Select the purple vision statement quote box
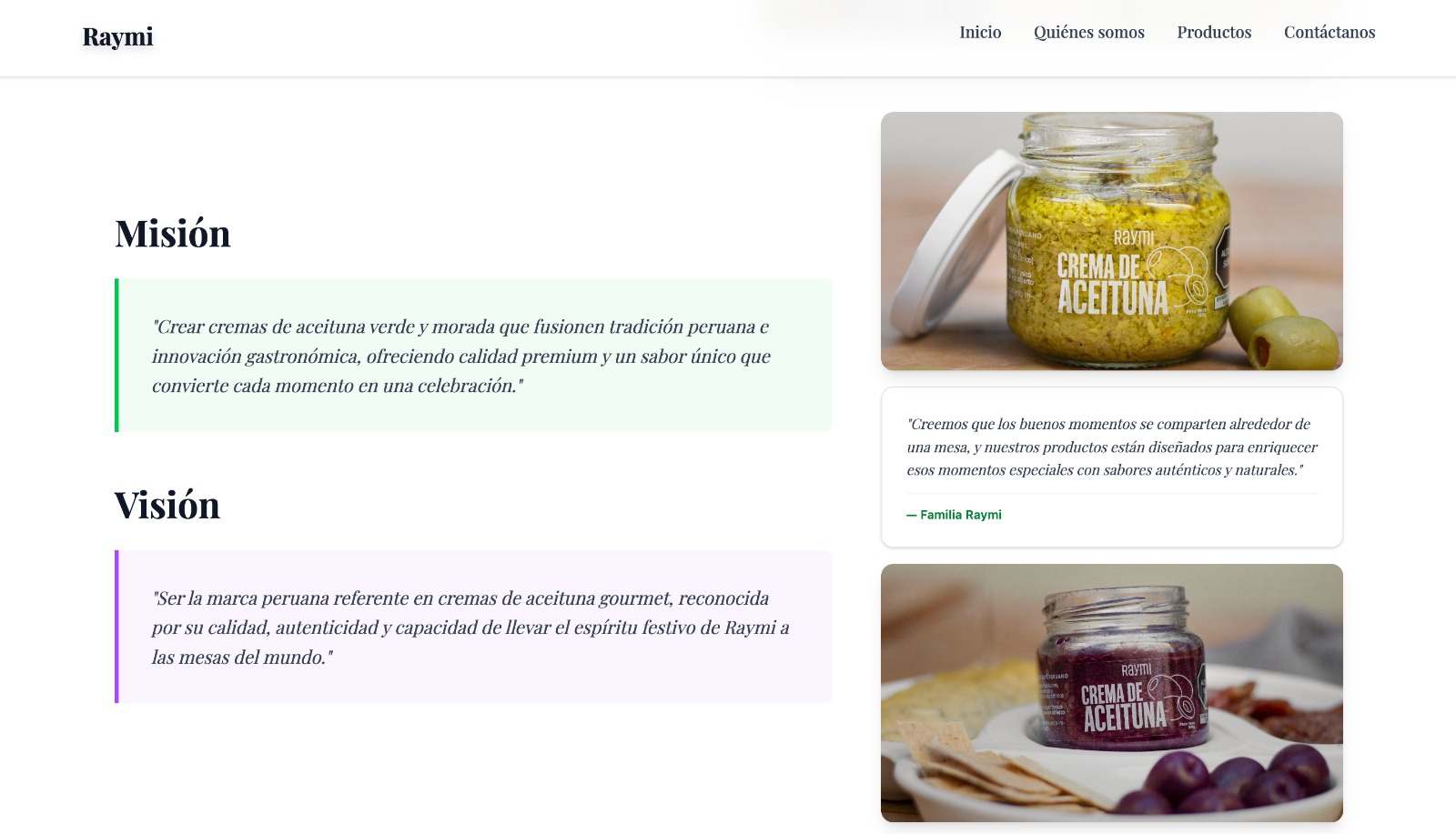 click(x=473, y=627)
